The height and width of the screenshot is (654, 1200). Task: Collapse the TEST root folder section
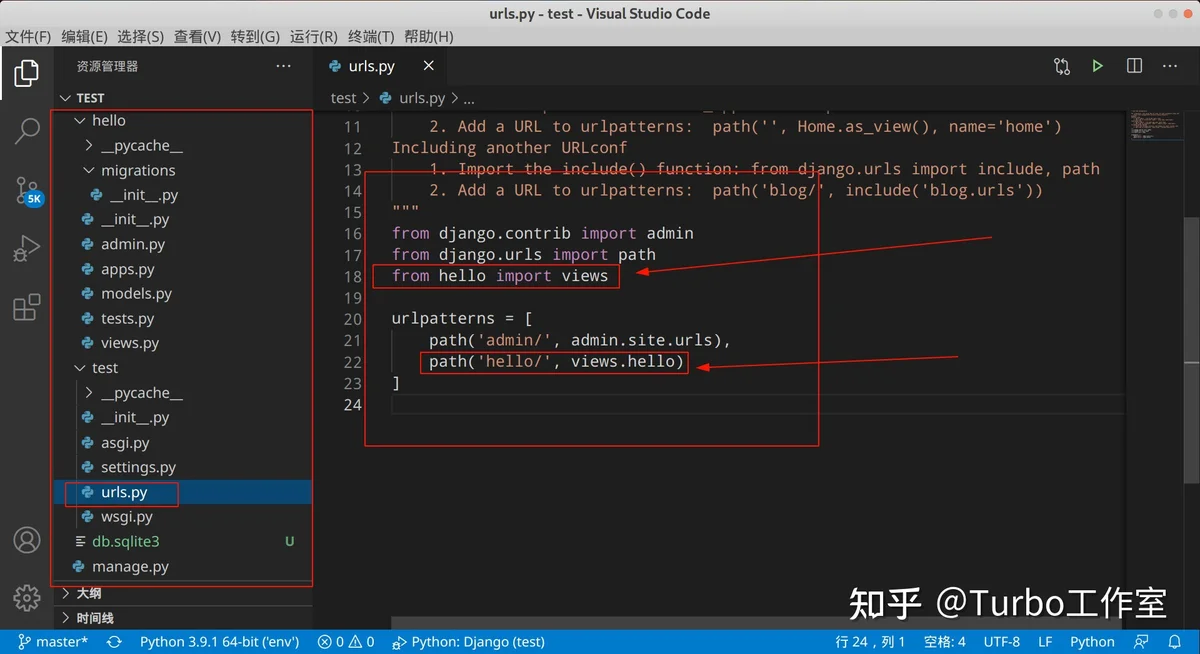tap(183, 97)
